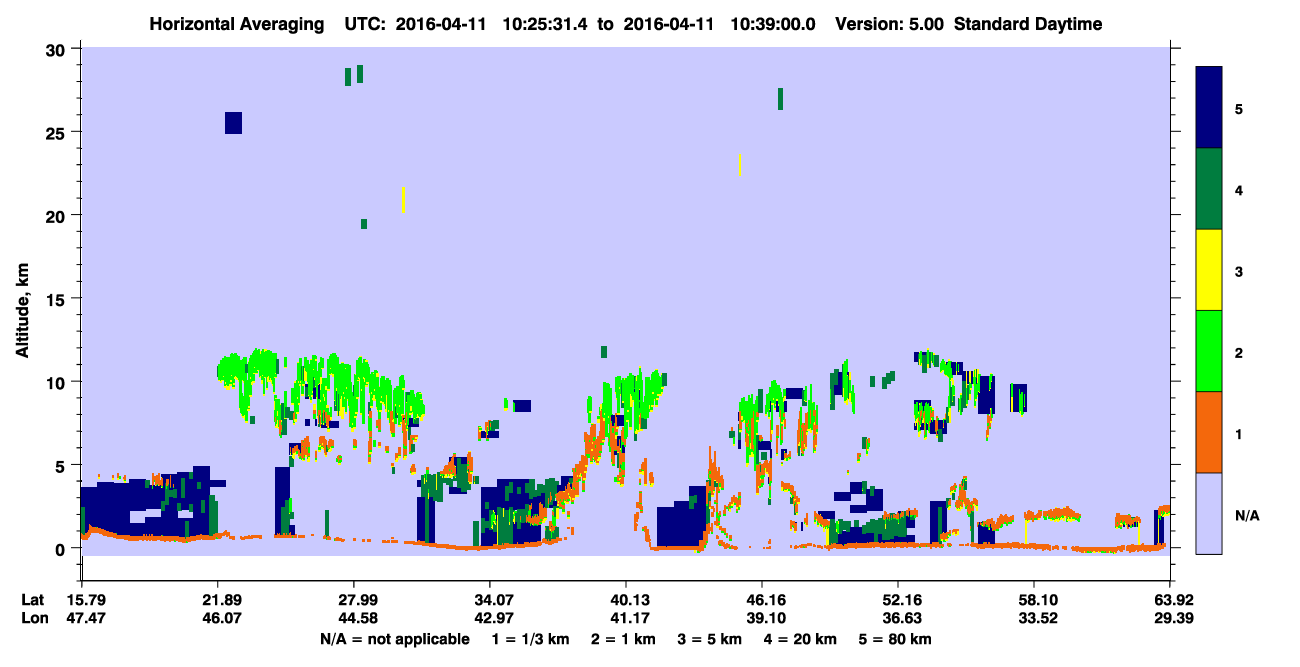Click legend text '4 = 20 km'
The width and height of the screenshot is (1300, 667).
(798, 639)
